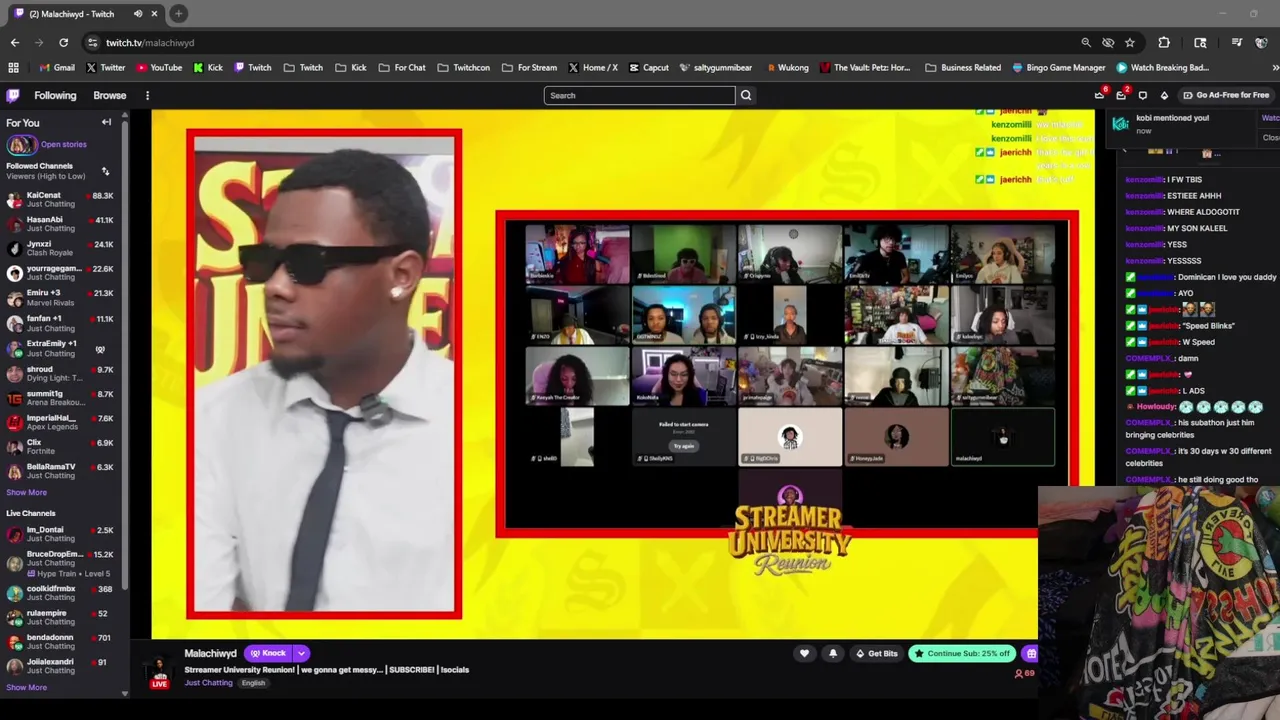
Task: Click the search magnifier button
Action: coord(746,95)
